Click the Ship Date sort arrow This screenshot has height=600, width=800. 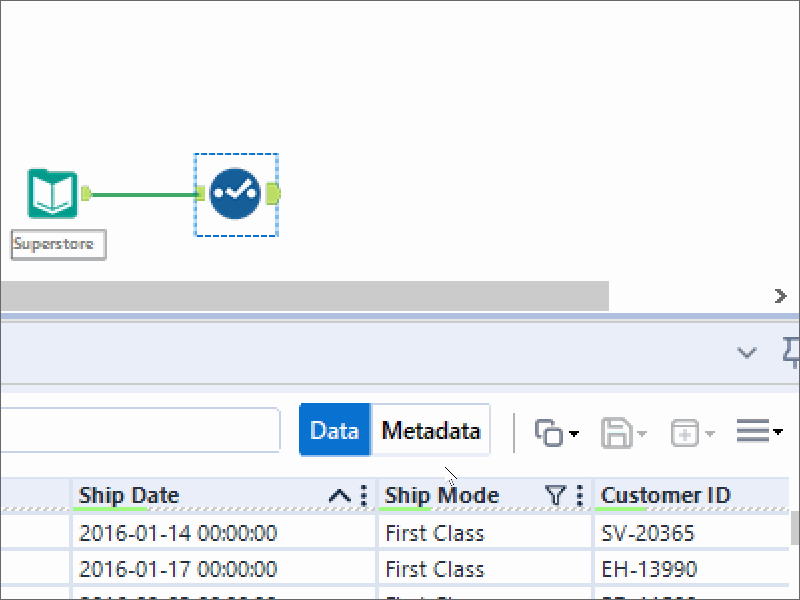(x=339, y=496)
